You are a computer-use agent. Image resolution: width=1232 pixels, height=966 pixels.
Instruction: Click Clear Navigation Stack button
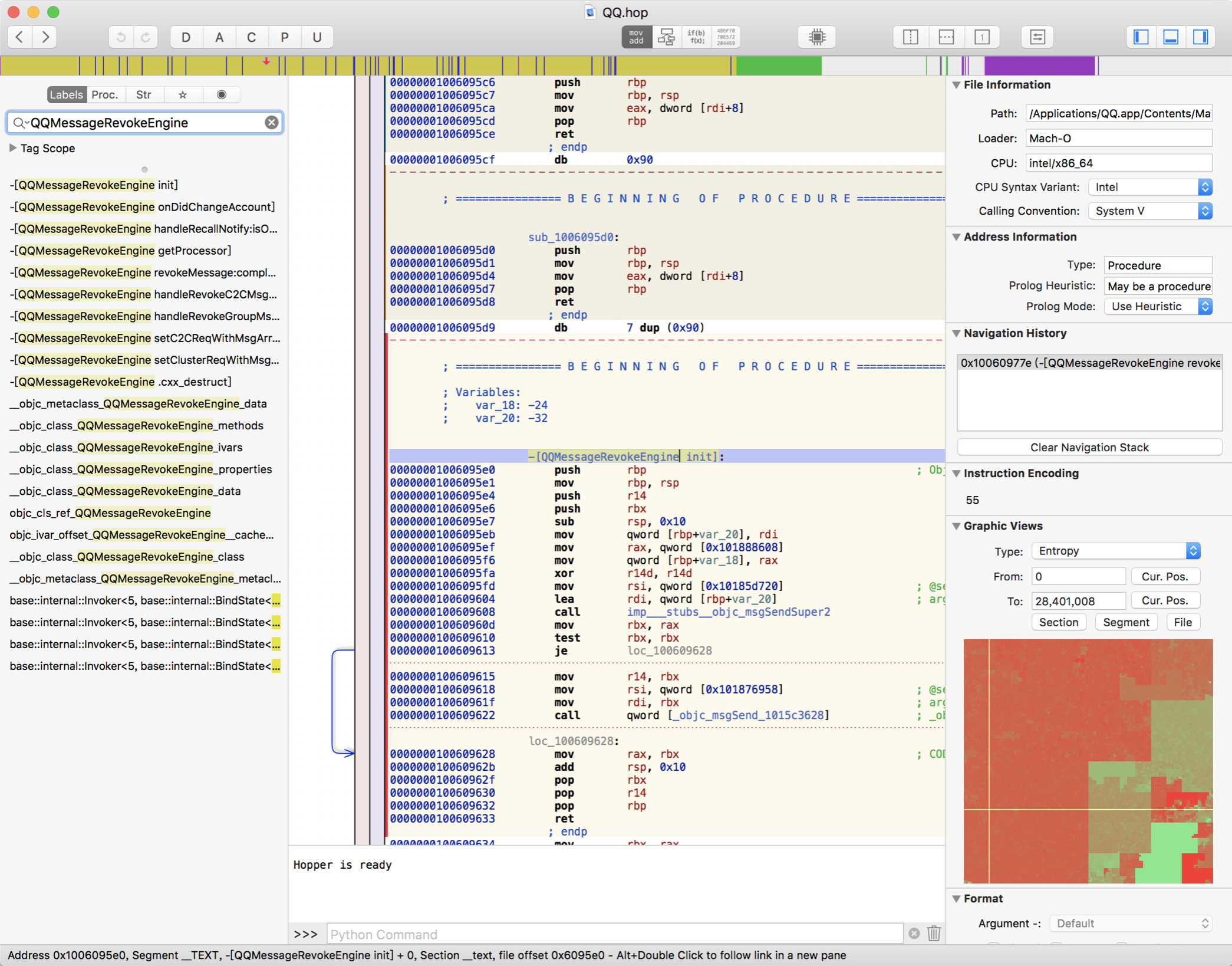(1089, 447)
